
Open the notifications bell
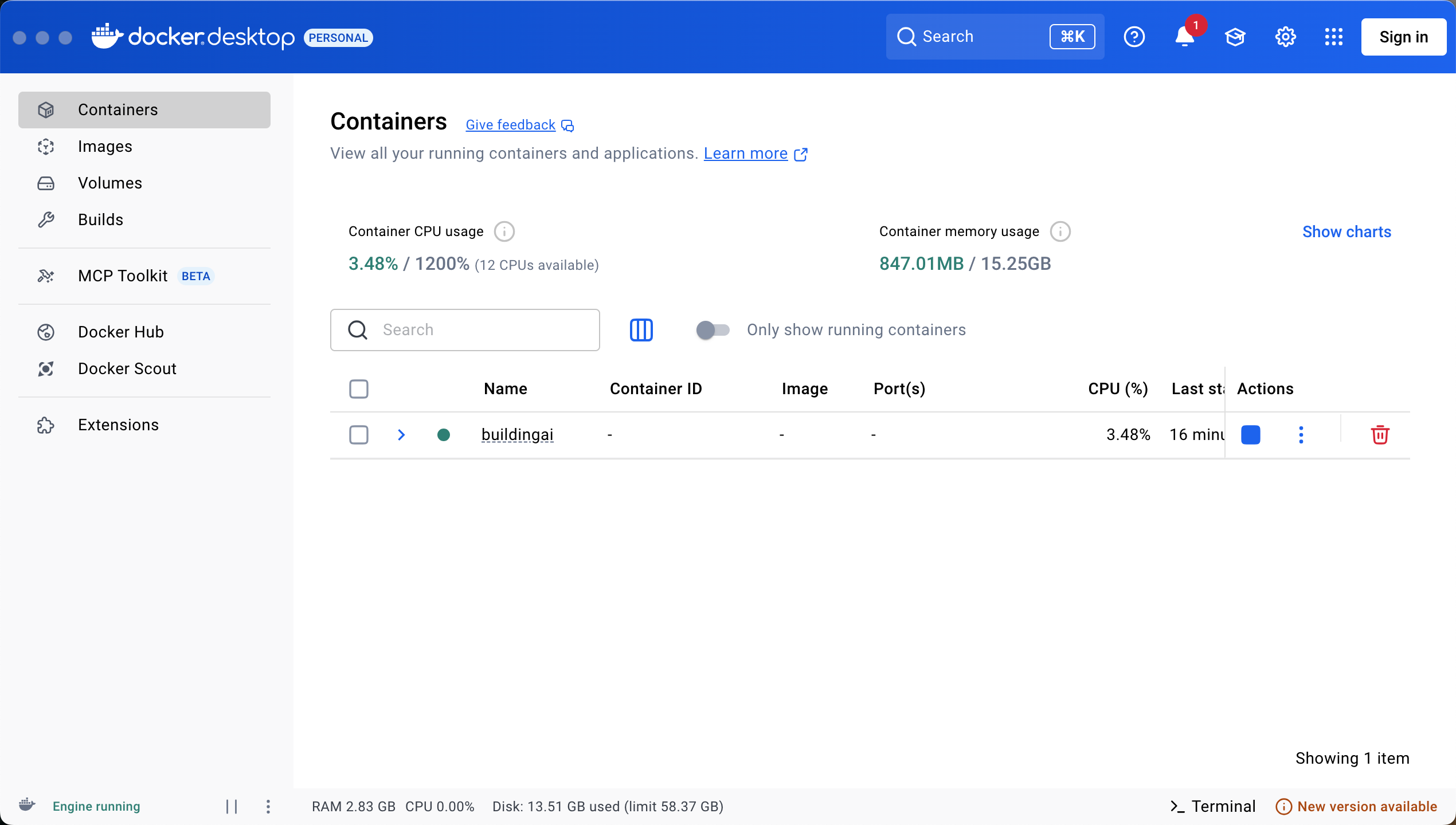click(1184, 37)
